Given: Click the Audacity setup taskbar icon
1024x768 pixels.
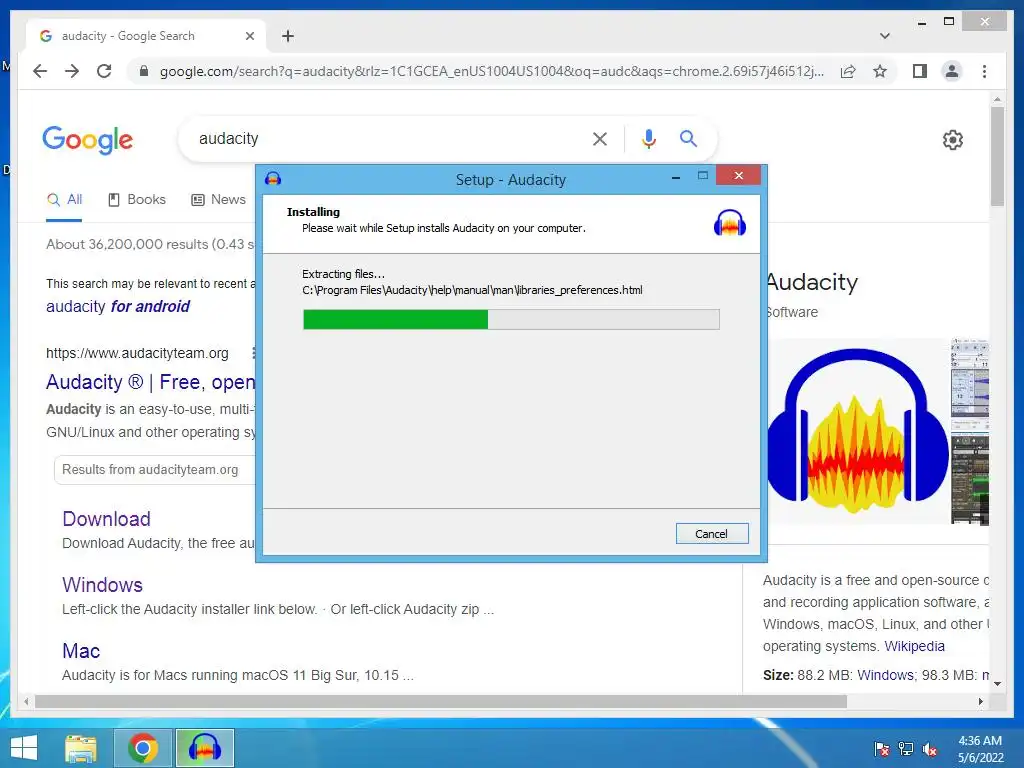Looking at the screenshot, I should coord(204,748).
